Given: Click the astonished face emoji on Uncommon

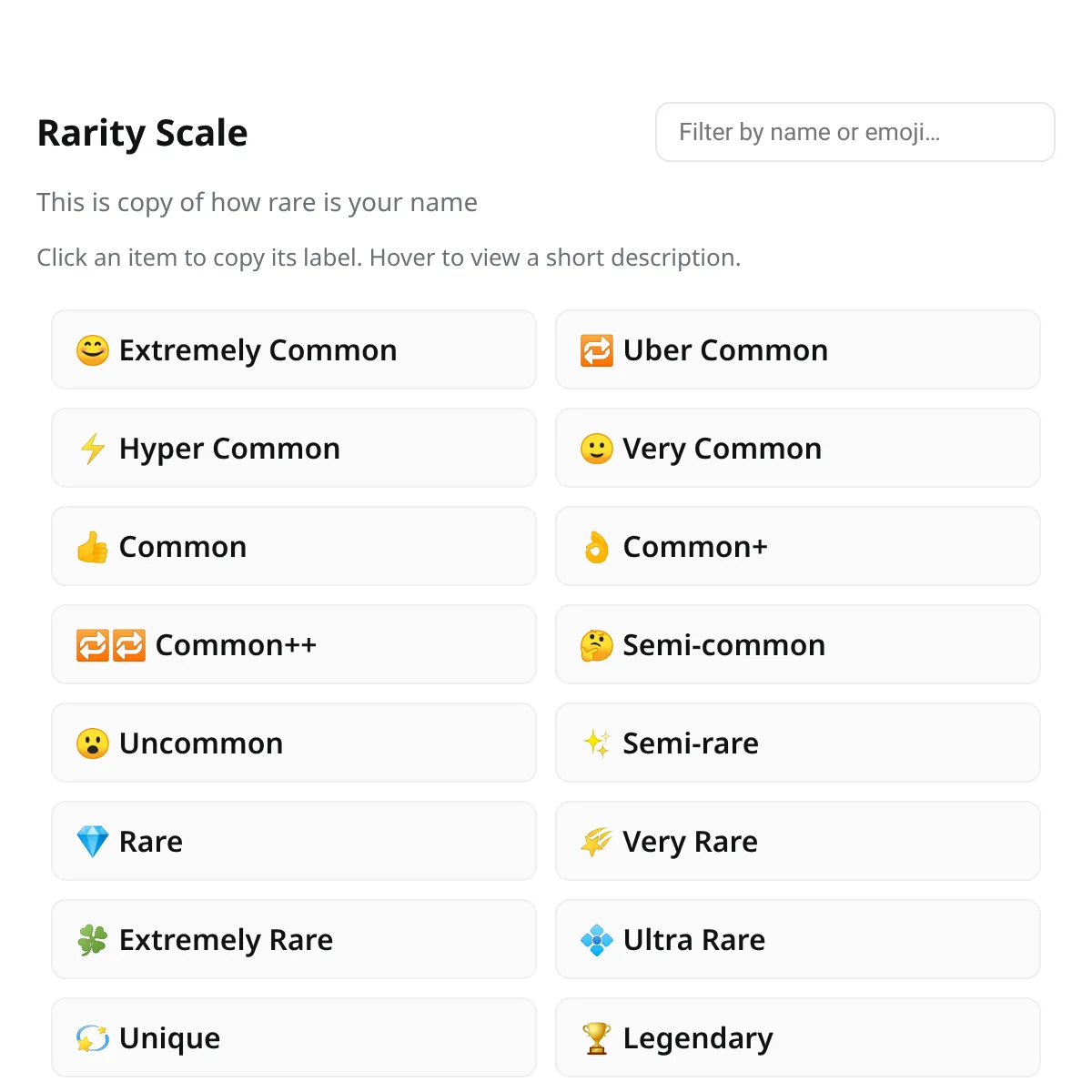Looking at the screenshot, I should pyautogui.click(x=92, y=743).
